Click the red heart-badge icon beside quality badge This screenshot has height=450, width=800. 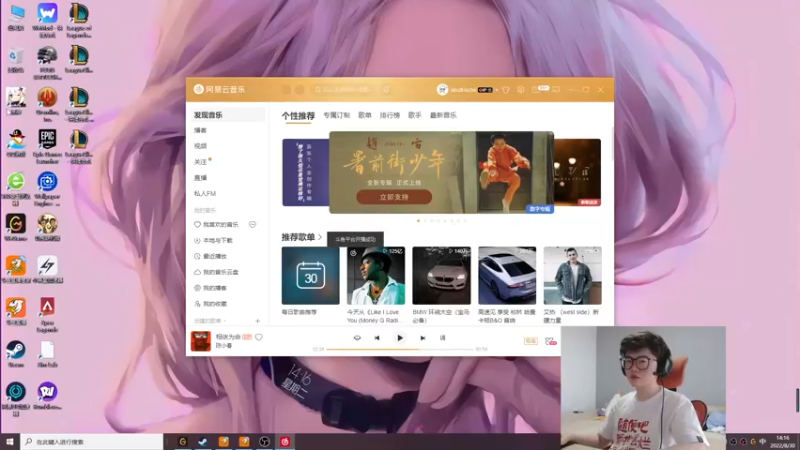tap(550, 340)
